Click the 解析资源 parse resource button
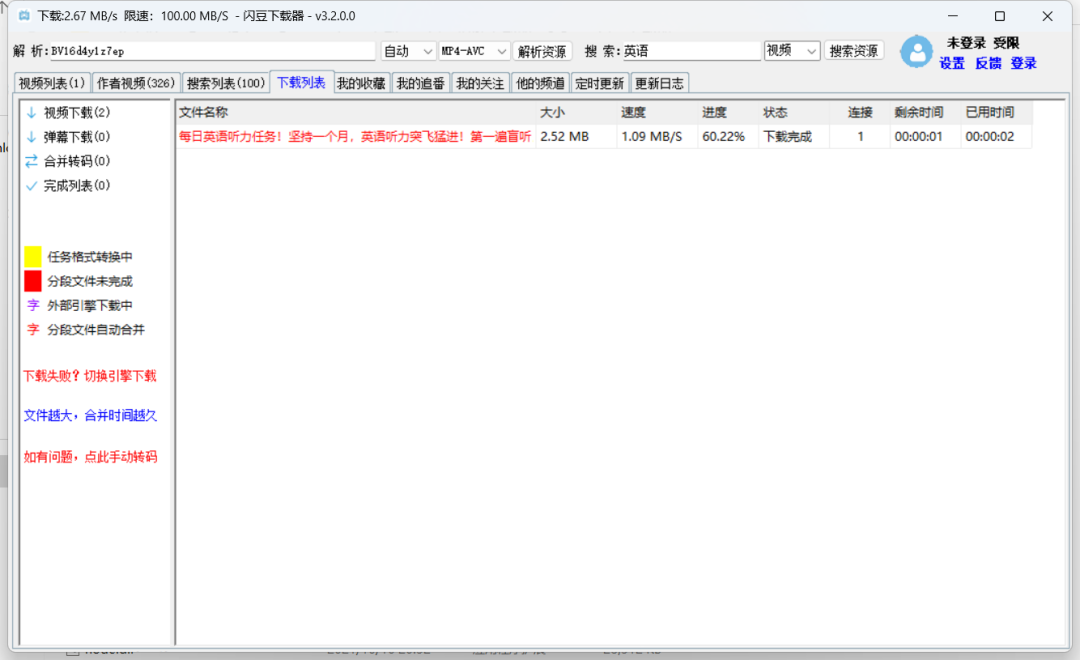1080x660 pixels. tap(542, 49)
